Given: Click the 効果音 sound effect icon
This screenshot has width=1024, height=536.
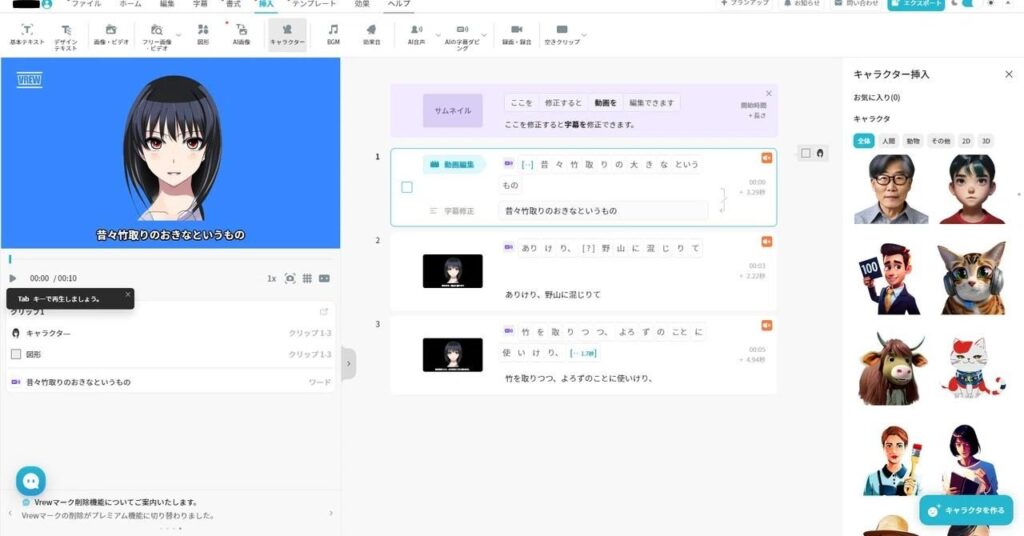Looking at the screenshot, I should point(371,35).
